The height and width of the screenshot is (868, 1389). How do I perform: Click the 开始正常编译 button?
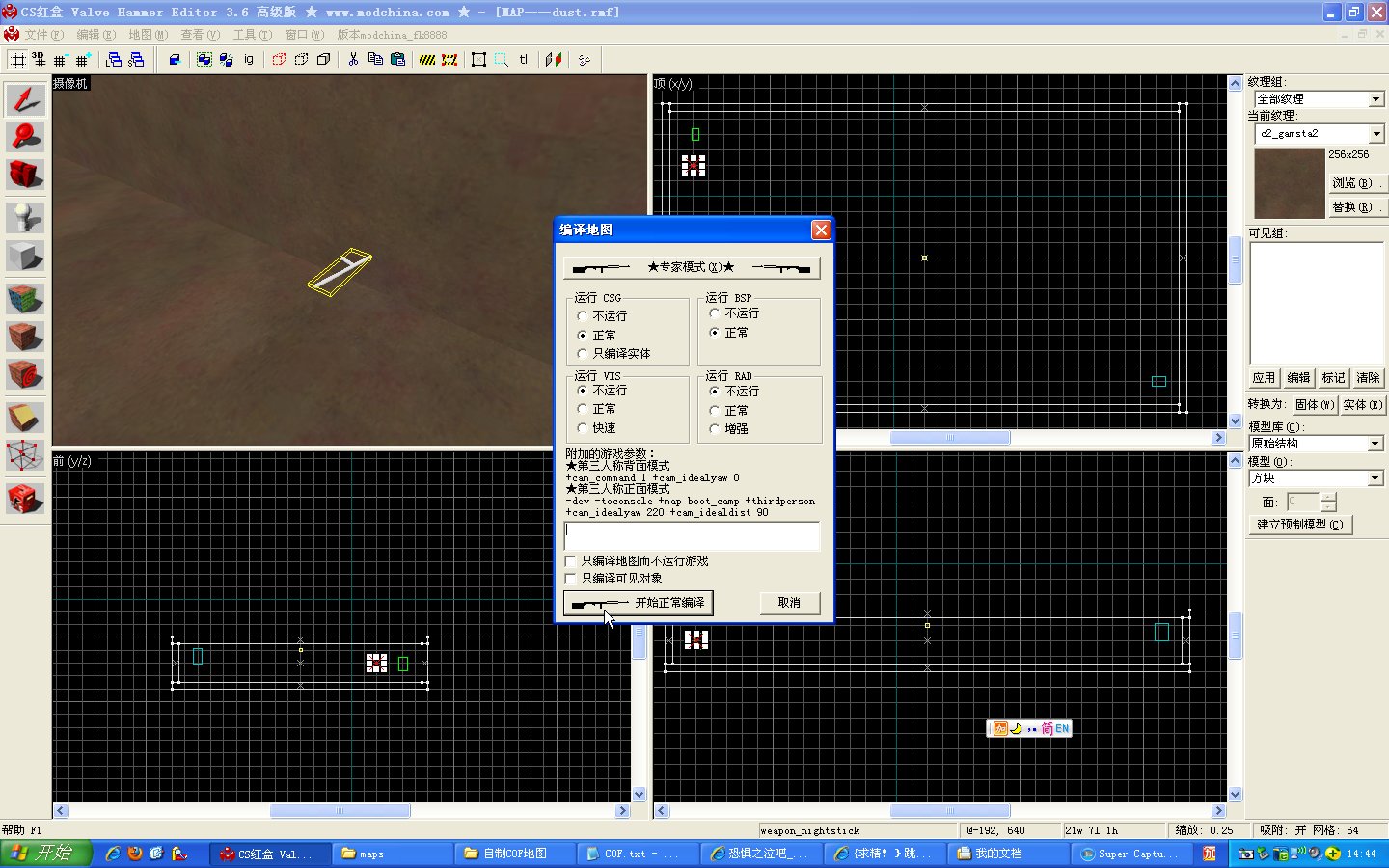tap(638, 603)
